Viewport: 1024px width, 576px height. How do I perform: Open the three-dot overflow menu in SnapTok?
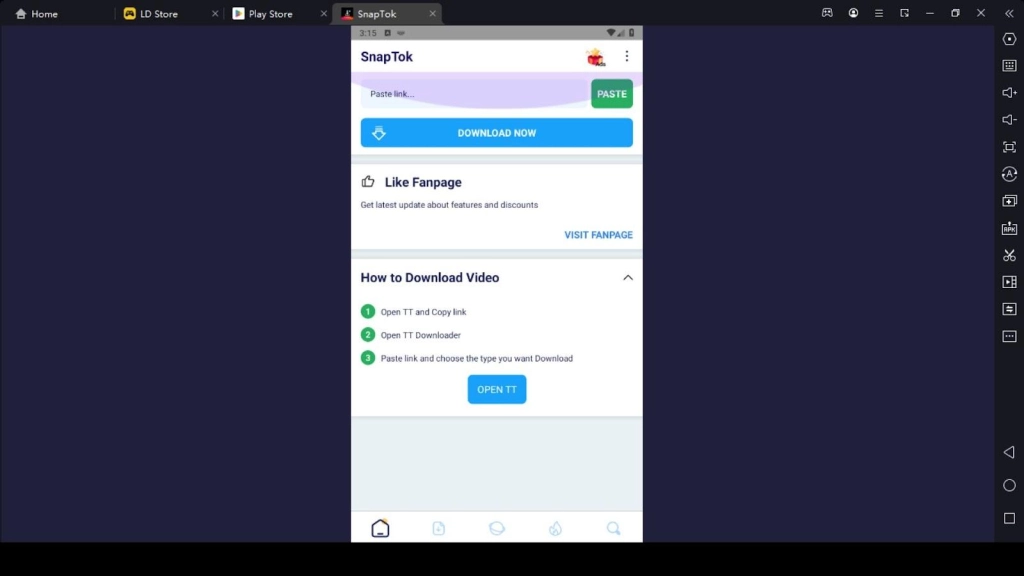(627, 56)
